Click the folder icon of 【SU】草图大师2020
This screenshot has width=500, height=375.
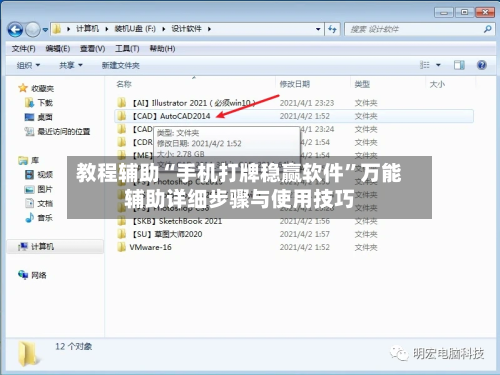(x=121, y=234)
